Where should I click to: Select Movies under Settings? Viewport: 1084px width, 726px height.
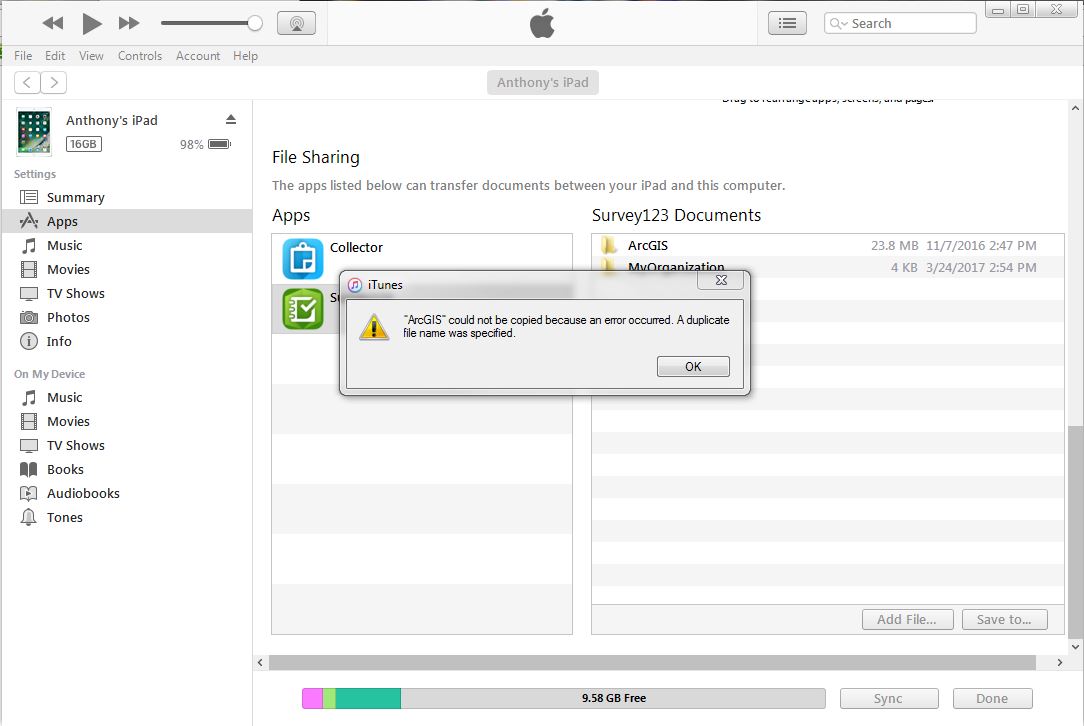pos(127,270)
